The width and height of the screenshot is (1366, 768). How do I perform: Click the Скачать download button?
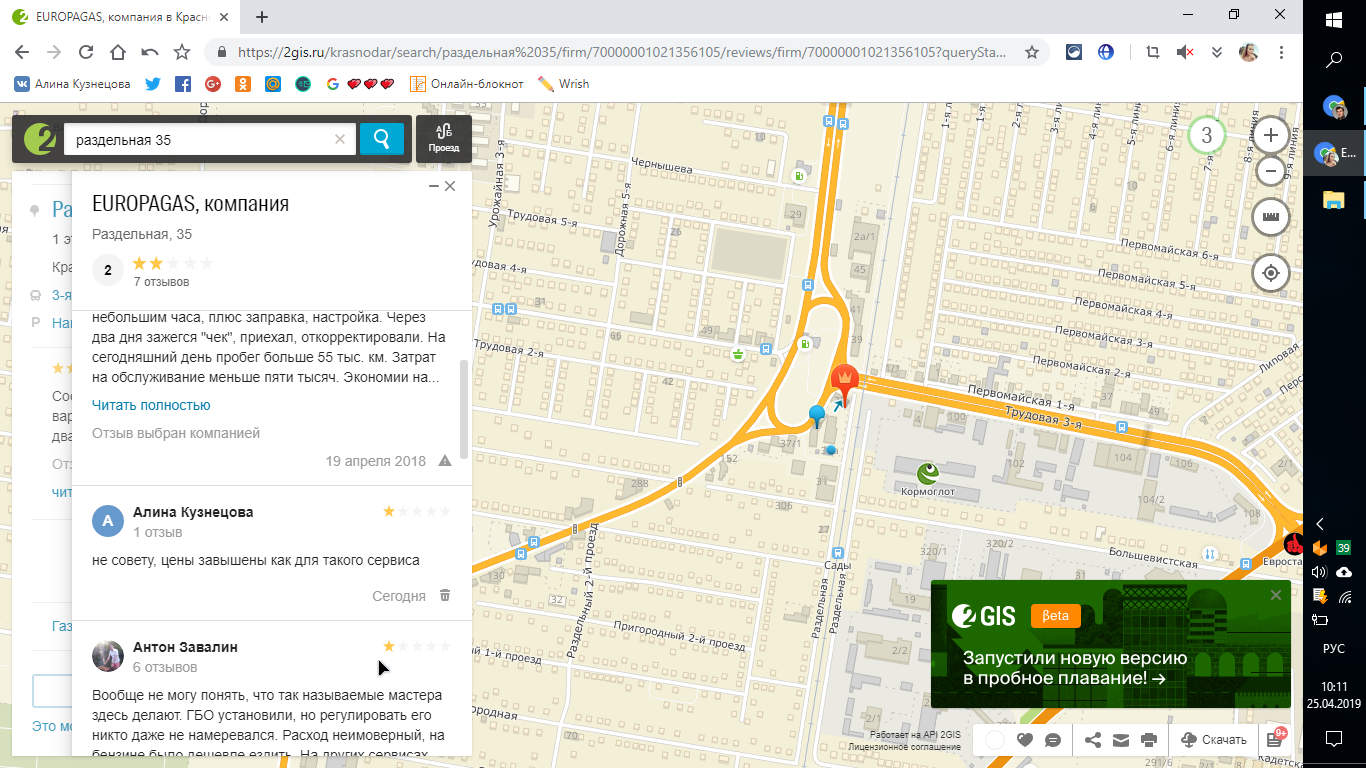tap(1214, 740)
